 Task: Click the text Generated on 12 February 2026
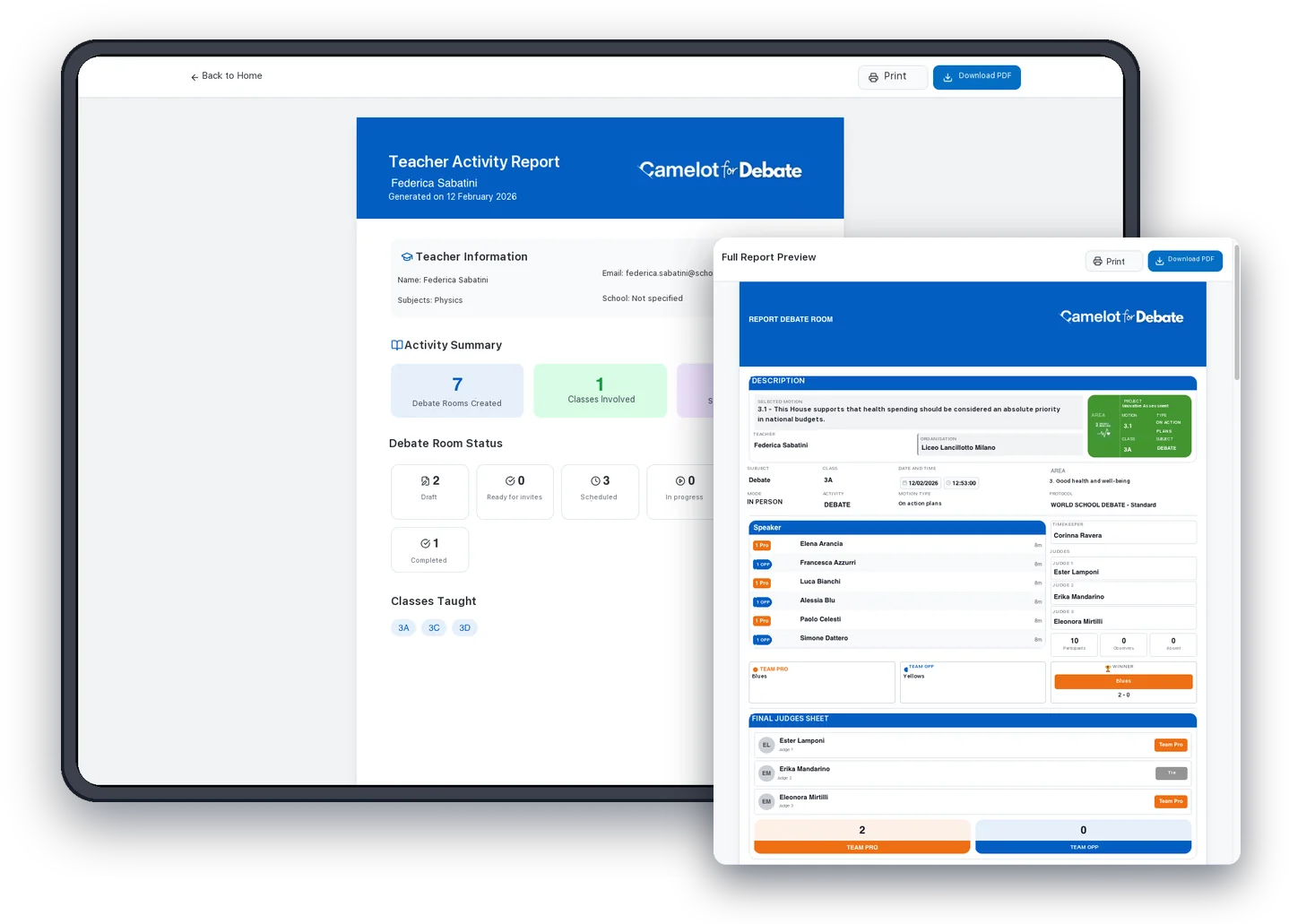point(453,197)
